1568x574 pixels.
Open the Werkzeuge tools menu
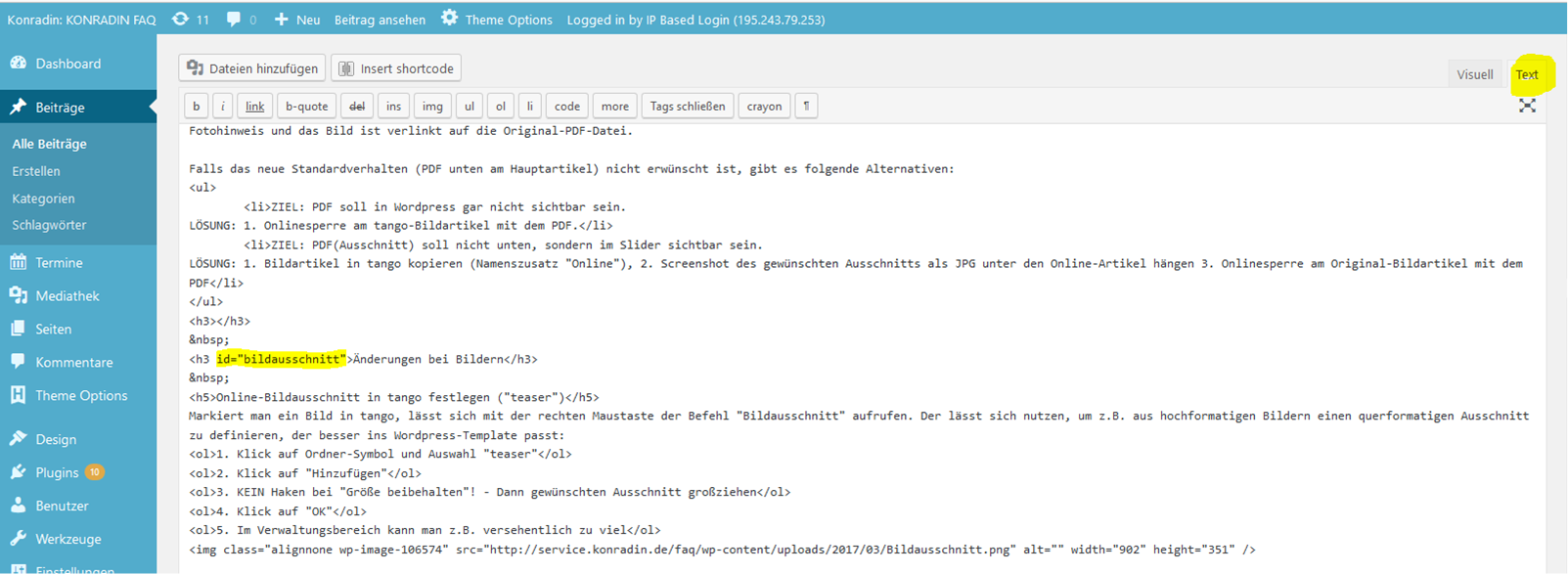click(67, 539)
